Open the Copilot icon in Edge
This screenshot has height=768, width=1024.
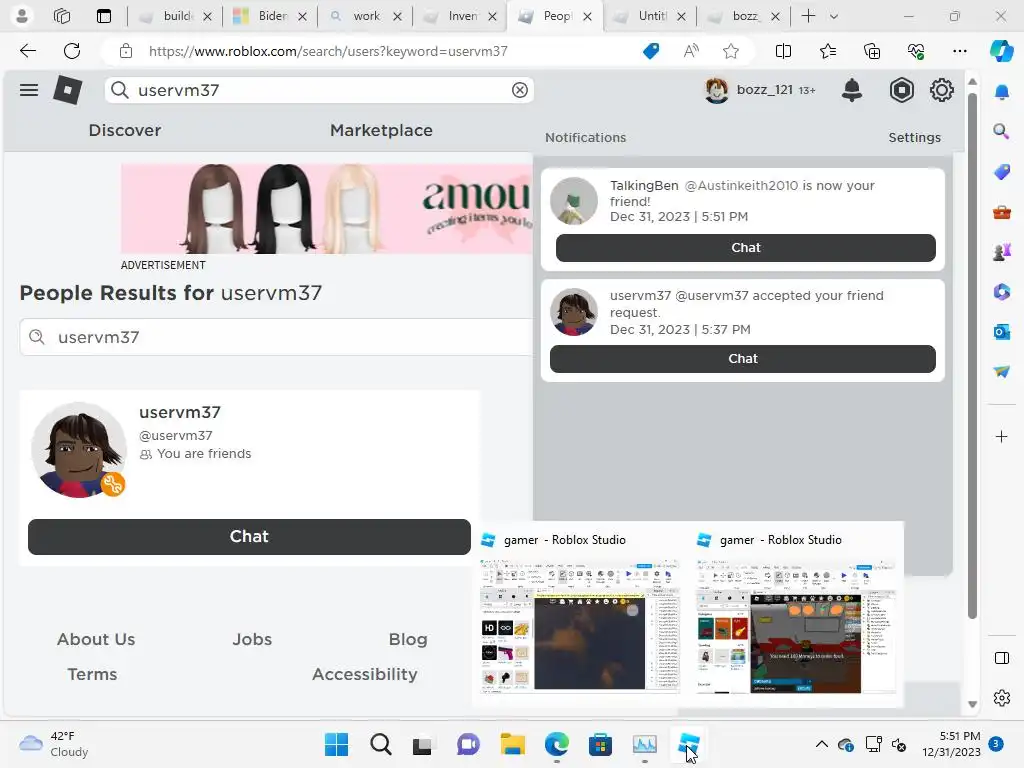click(x=1001, y=51)
